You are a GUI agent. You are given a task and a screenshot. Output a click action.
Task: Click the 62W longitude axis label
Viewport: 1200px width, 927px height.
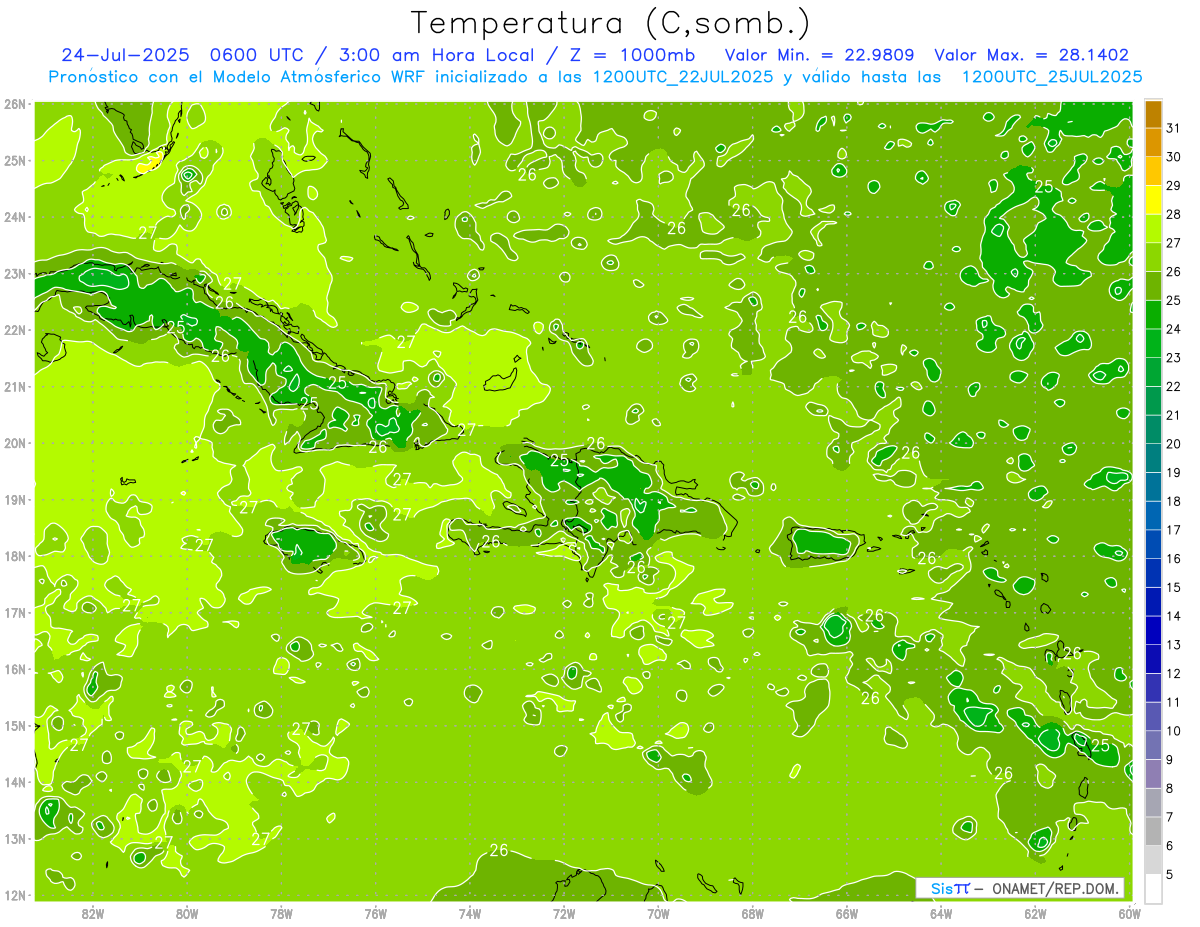(x=1035, y=913)
